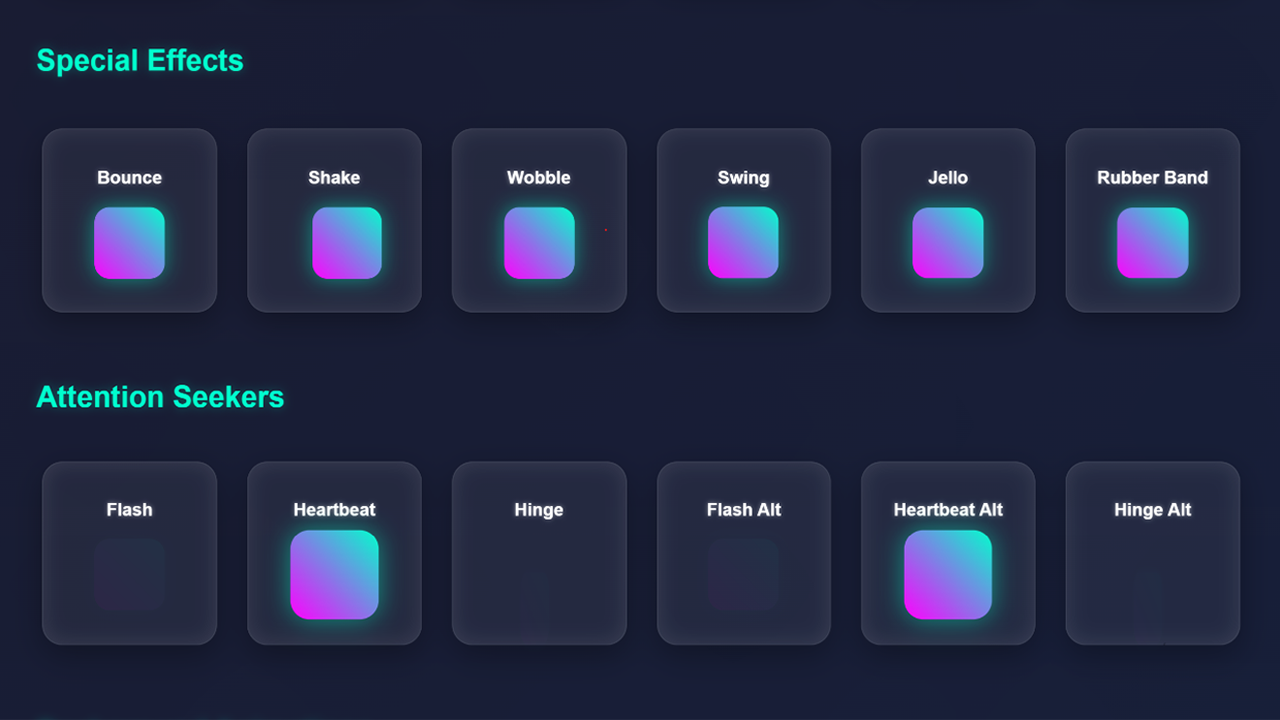Click the faded Flash preview square
Screen dimensions: 1280x720
point(129,575)
